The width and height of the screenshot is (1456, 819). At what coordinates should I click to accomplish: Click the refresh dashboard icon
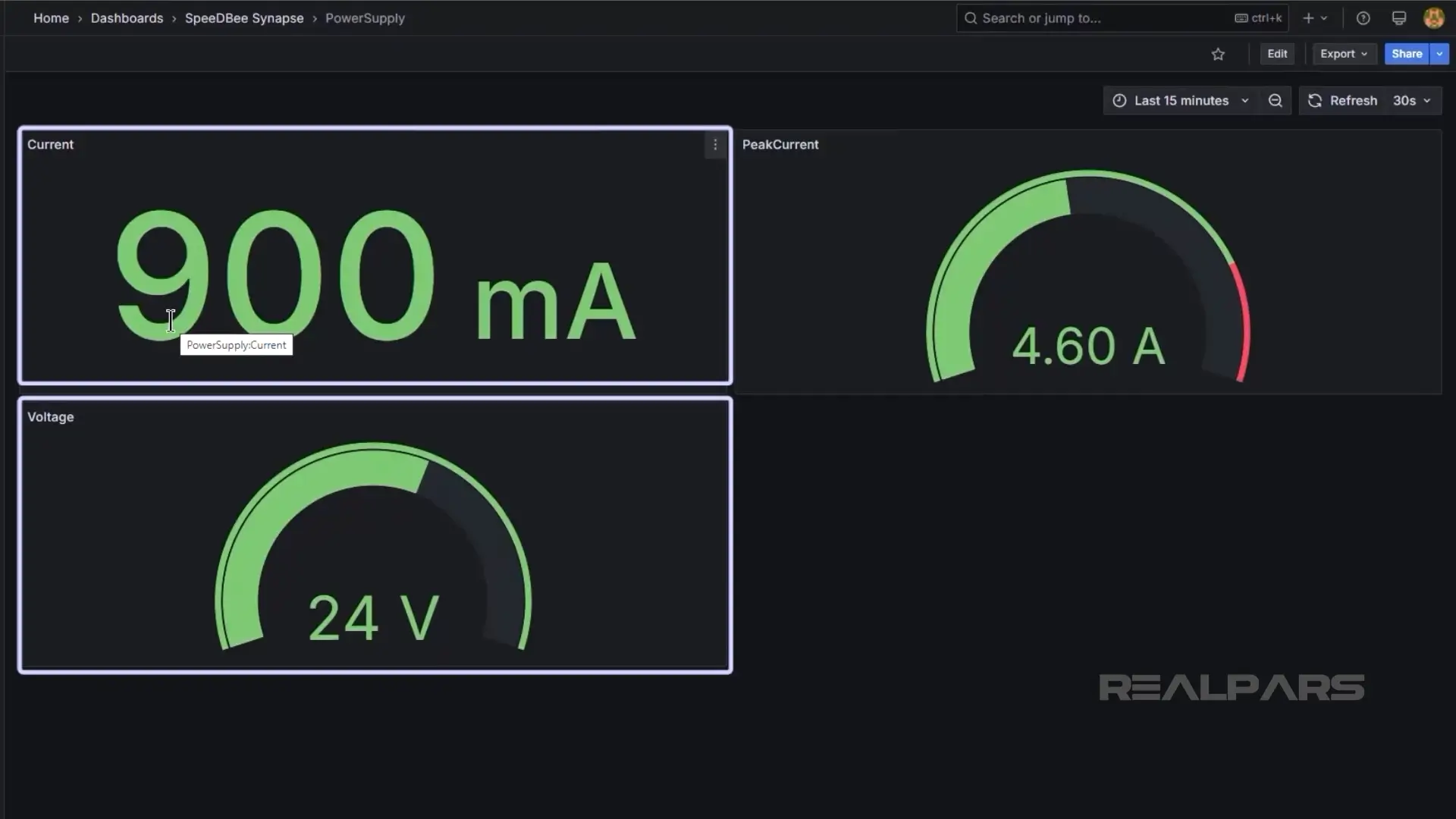pos(1315,101)
